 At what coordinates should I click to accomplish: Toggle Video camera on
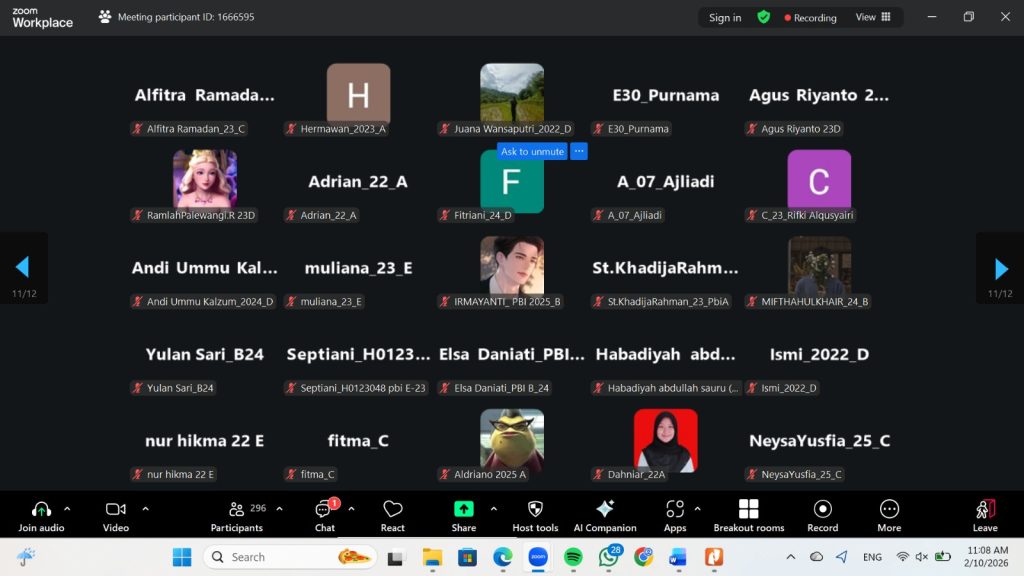pos(116,516)
